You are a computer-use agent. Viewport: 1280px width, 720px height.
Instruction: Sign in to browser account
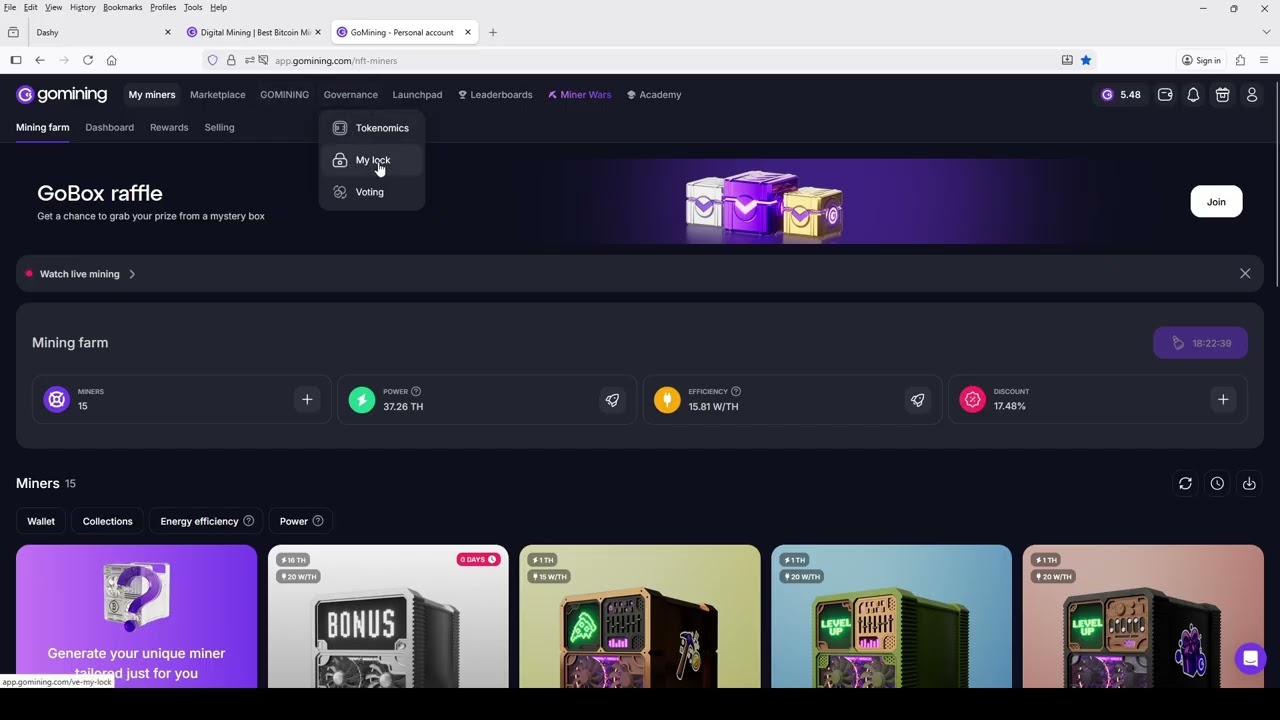coord(1201,60)
